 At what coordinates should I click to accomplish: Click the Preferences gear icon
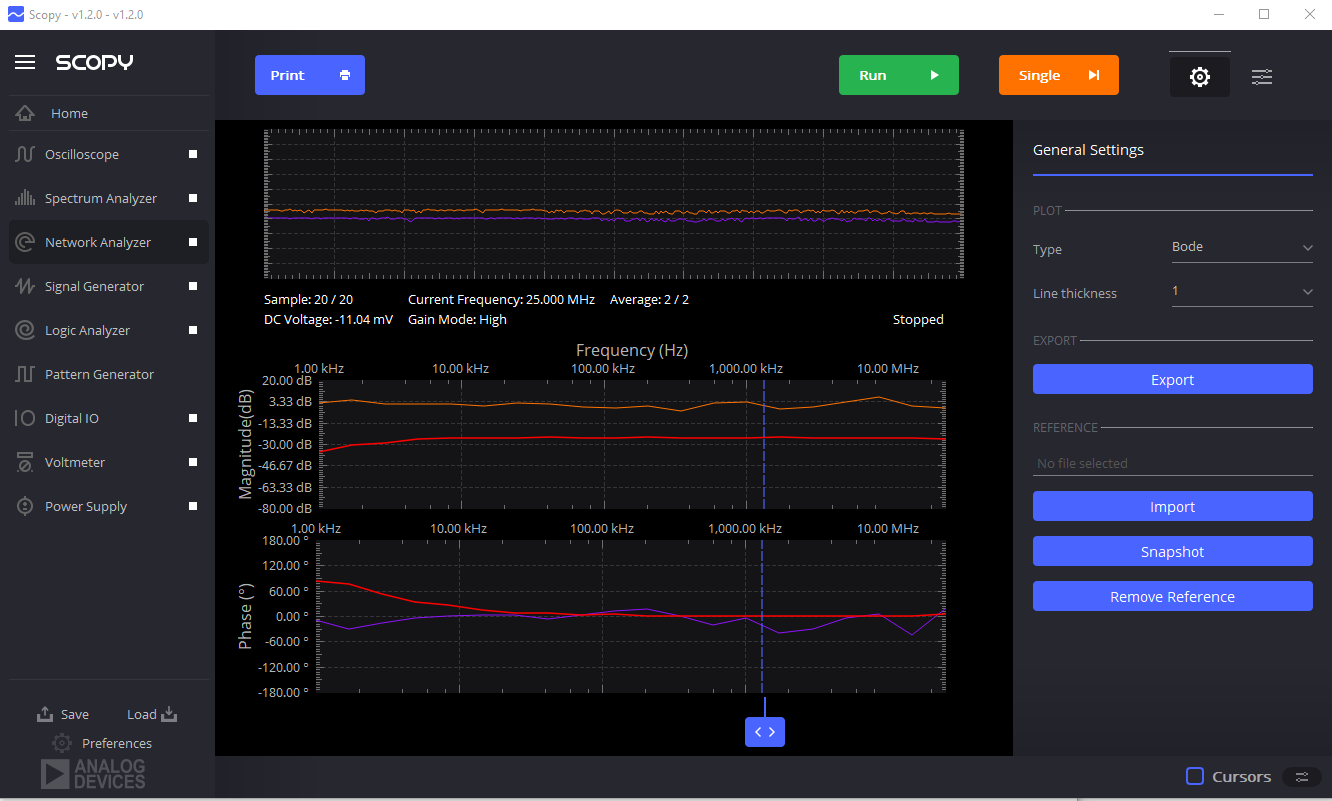coord(62,743)
